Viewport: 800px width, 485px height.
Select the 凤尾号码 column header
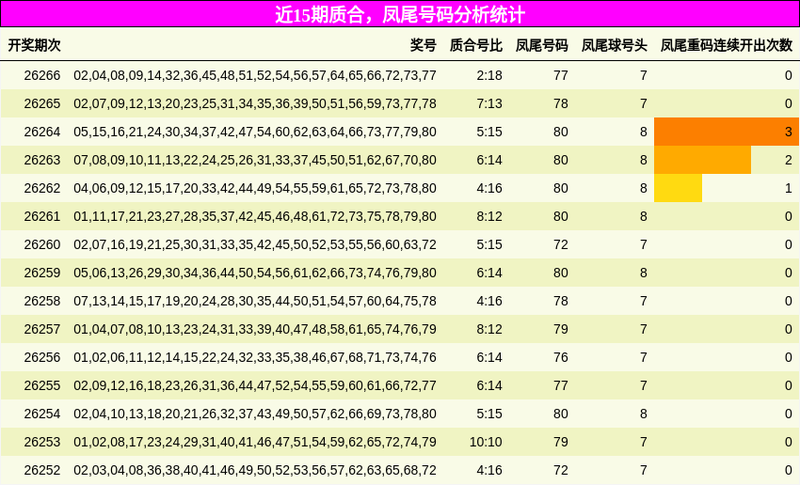click(541, 45)
